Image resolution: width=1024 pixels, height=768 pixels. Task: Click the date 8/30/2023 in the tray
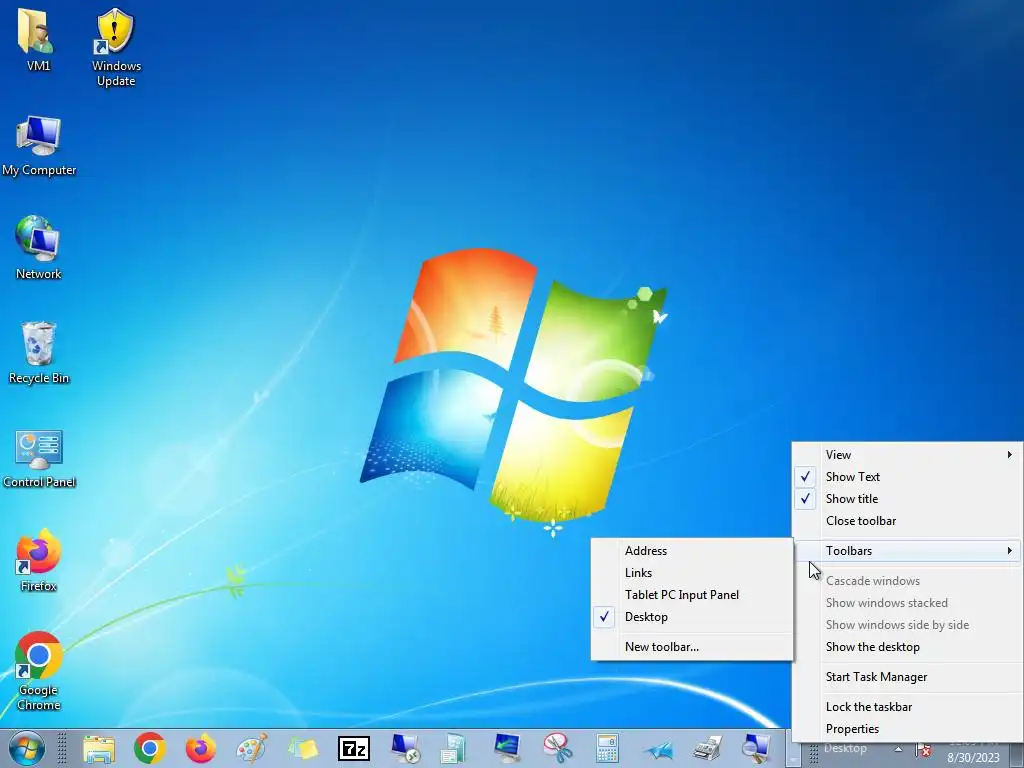click(x=973, y=758)
